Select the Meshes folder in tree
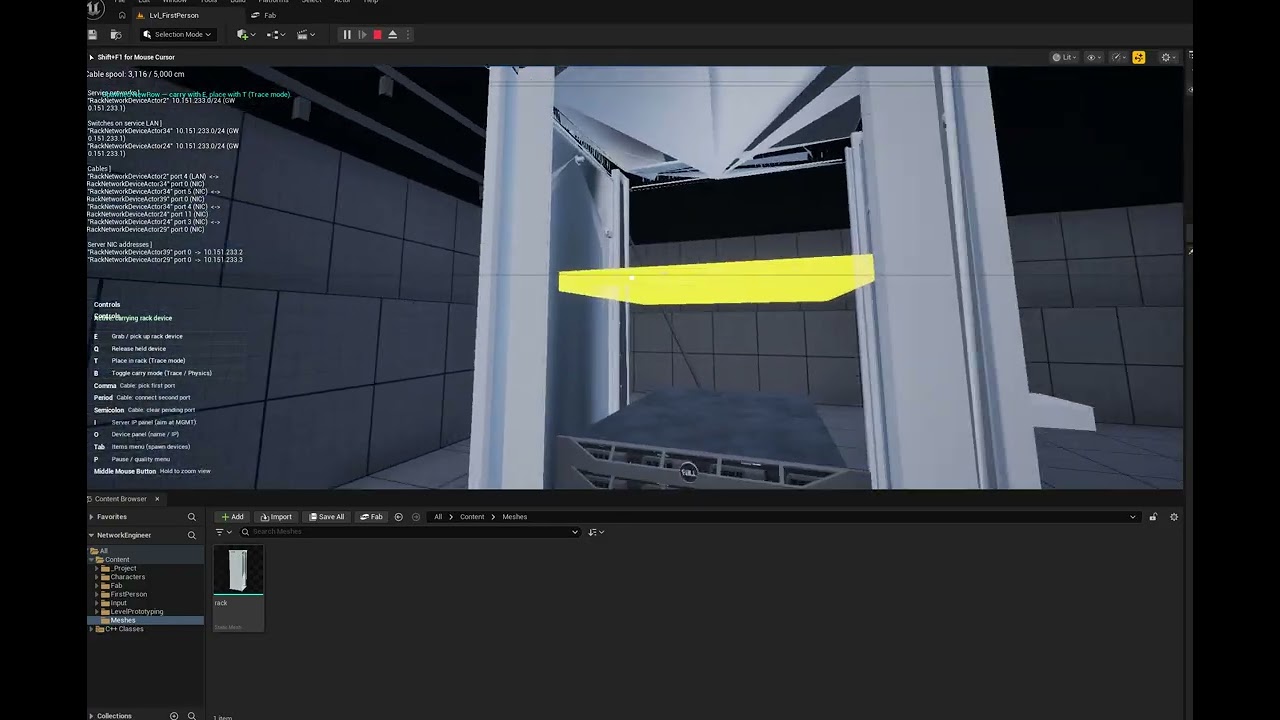 pyautogui.click(x=123, y=620)
